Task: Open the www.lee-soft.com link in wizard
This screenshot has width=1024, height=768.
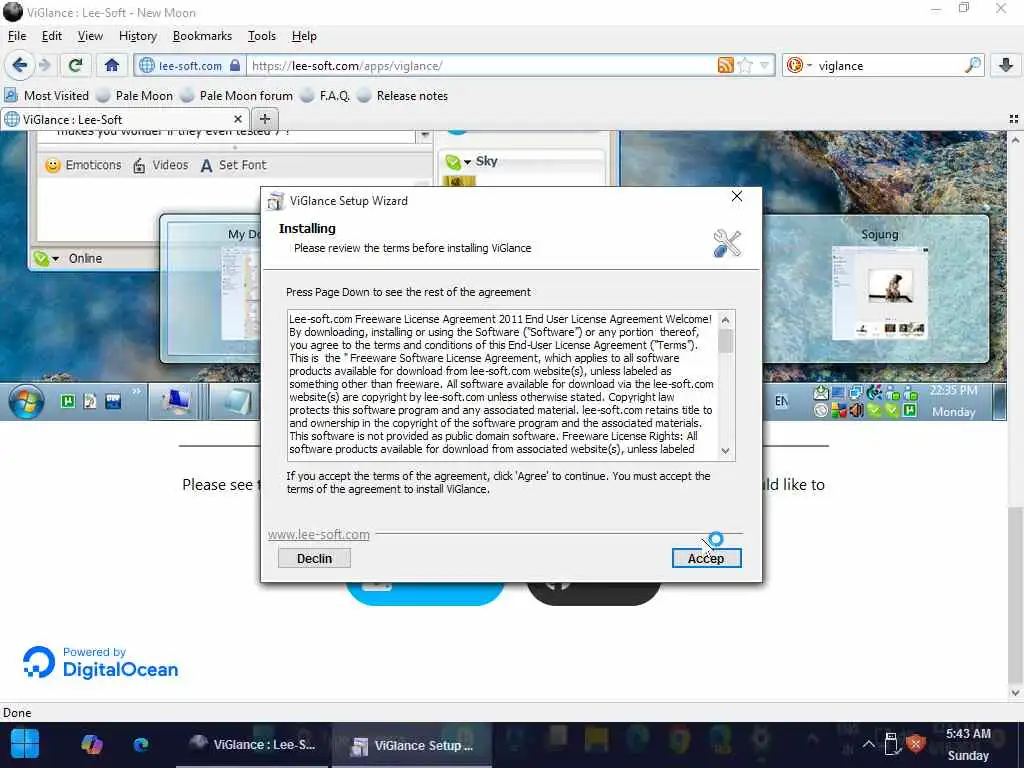Action: pyautogui.click(x=319, y=534)
